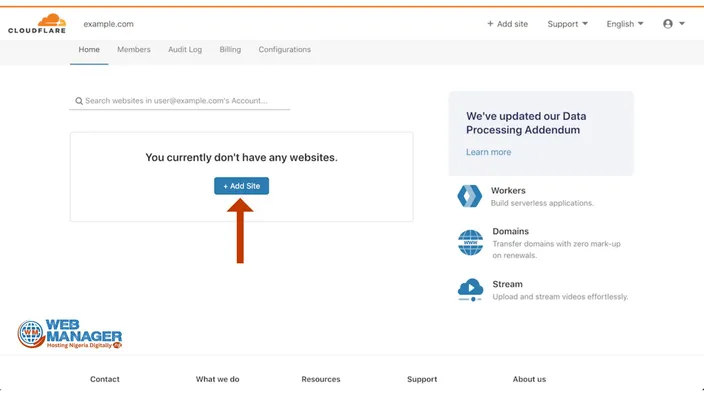Image resolution: width=704 pixels, height=396 pixels.
Task: Click the Stream cloud play icon
Action: point(471,290)
